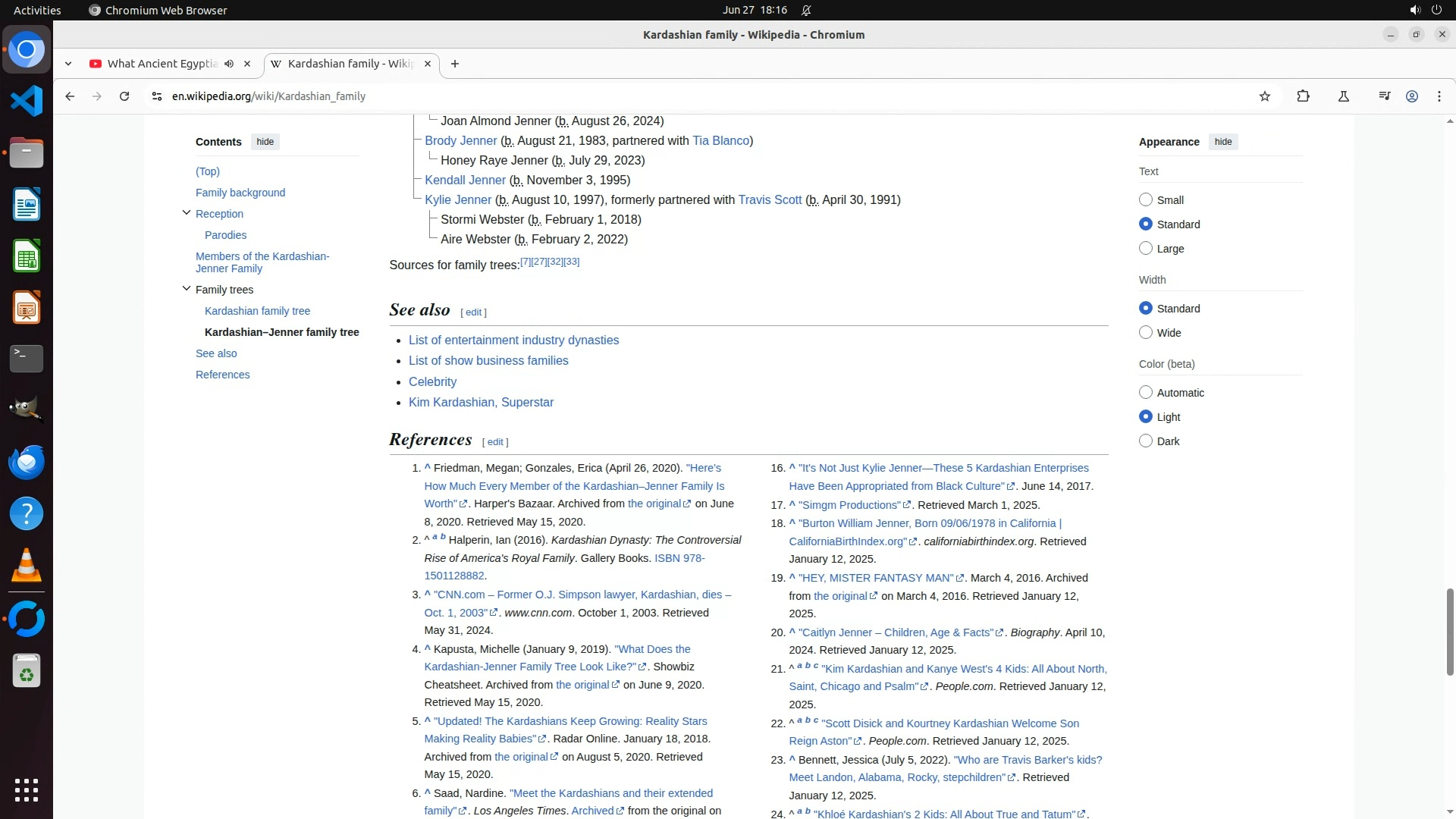The image size is (1456, 819).
Task: Open the tab search dropdown arrow
Action: click(68, 64)
